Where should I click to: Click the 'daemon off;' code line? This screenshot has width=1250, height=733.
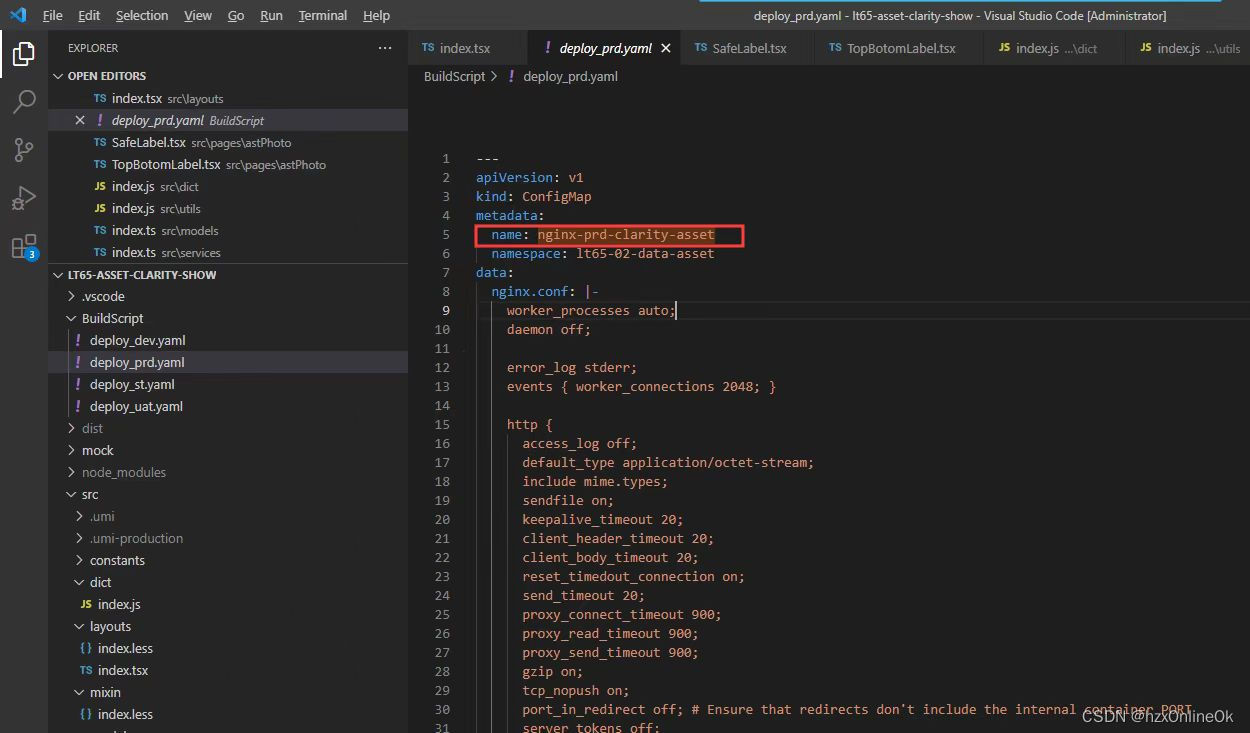[549, 329]
